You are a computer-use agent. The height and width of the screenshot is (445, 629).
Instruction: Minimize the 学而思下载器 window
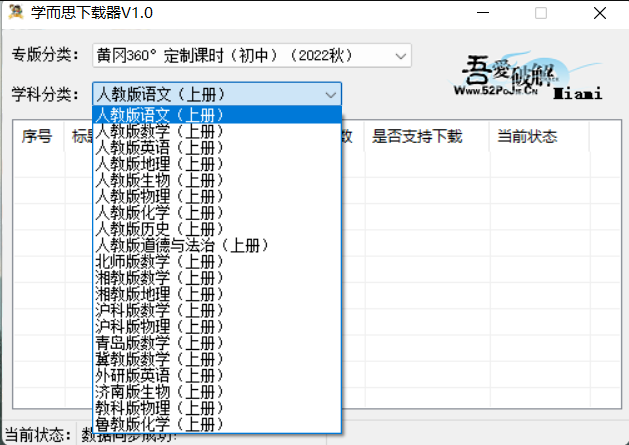483,13
